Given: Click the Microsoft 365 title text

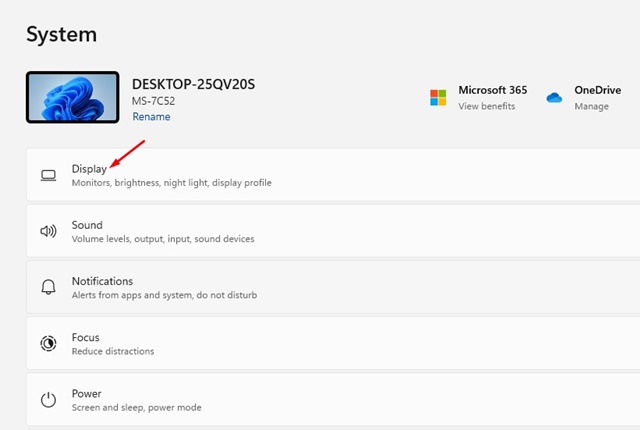Looking at the screenshot, I should click(492, 90).
